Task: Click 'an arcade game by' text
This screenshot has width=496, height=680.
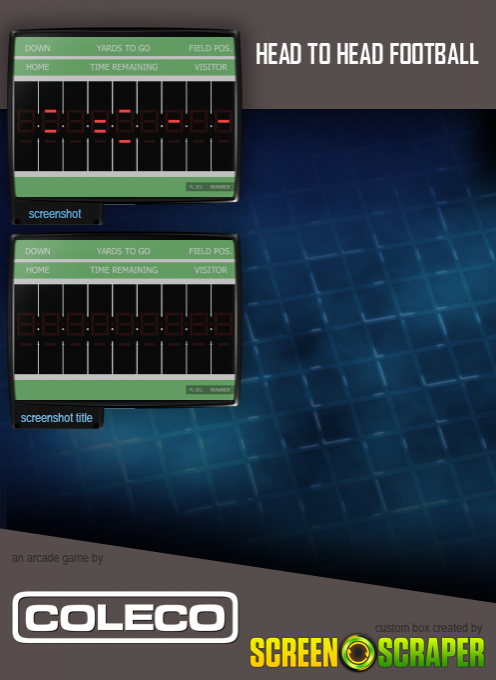Action: point(57,558)
